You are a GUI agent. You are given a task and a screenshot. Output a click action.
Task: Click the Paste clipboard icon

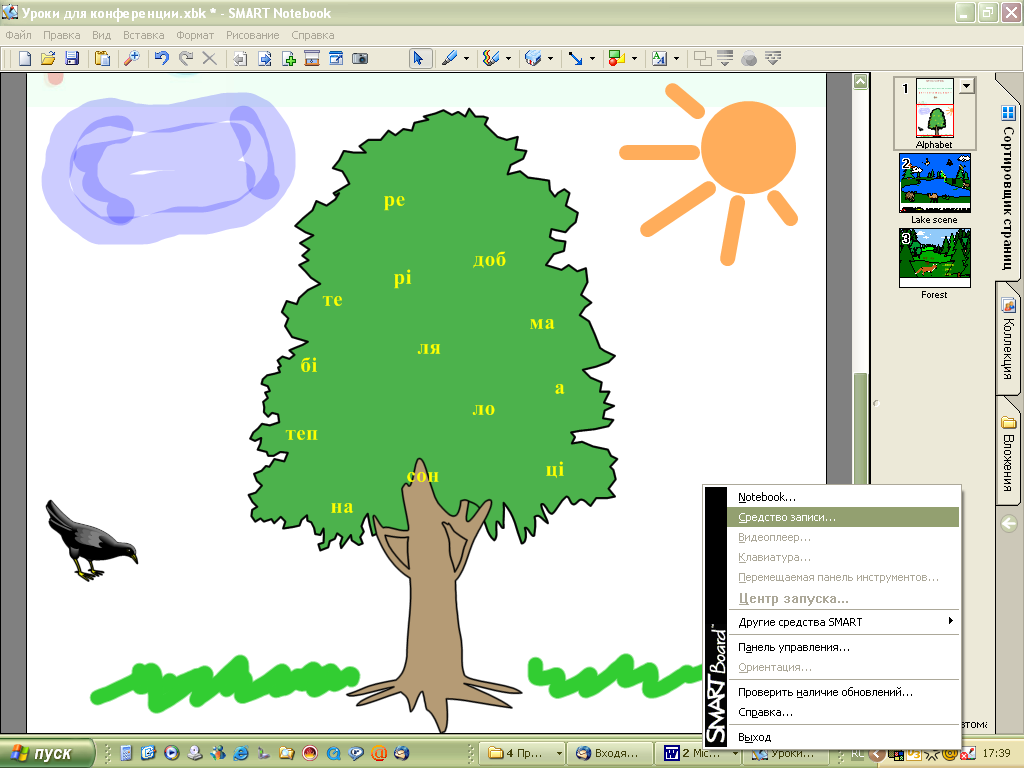pos(102,58)
